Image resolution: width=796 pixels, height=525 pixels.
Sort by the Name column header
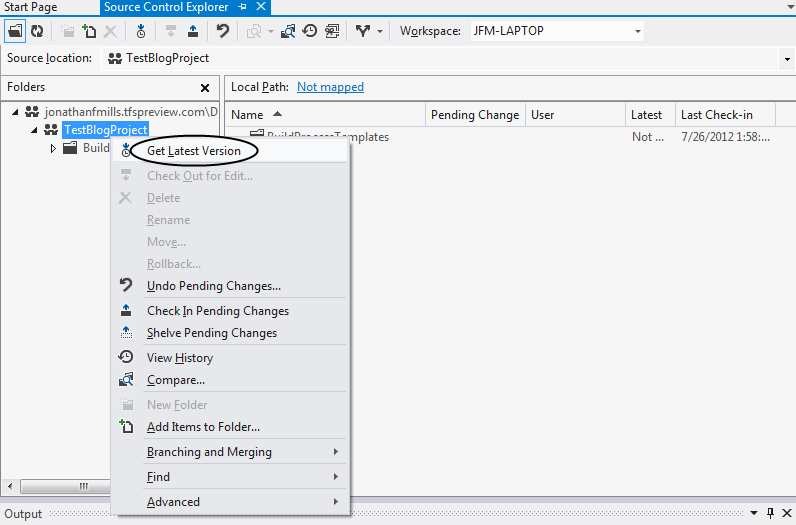325,115
